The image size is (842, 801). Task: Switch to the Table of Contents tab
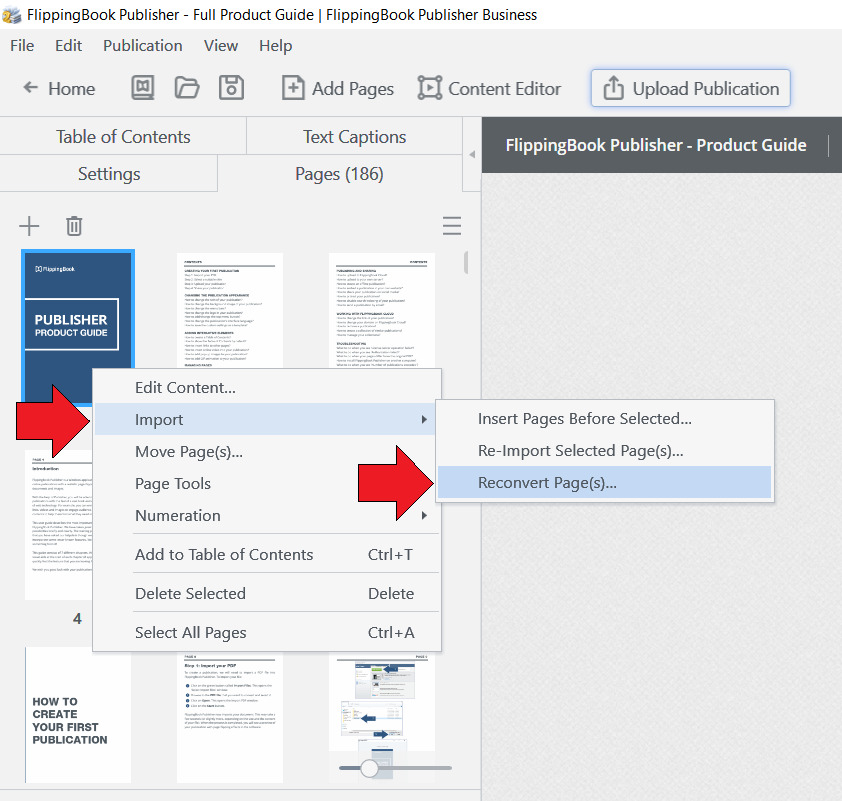[x=123, y=136]
